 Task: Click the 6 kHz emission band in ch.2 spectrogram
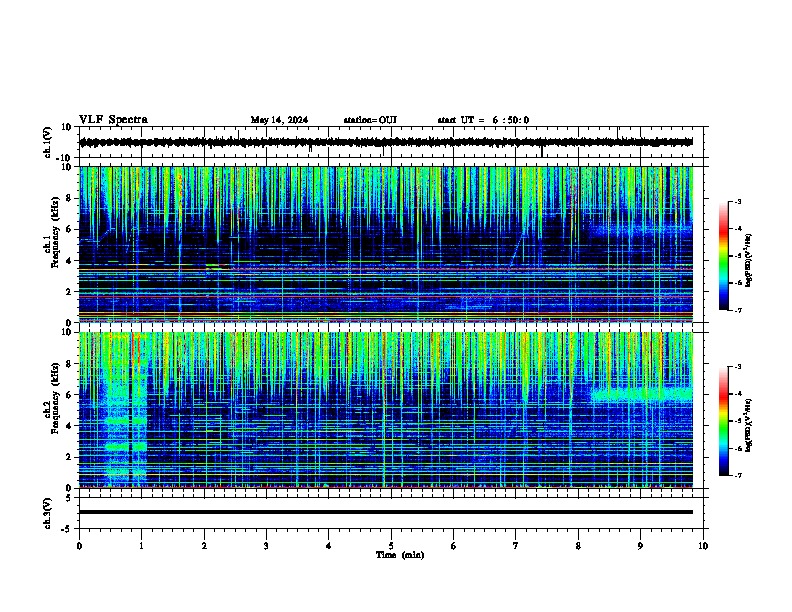(641, 394)
